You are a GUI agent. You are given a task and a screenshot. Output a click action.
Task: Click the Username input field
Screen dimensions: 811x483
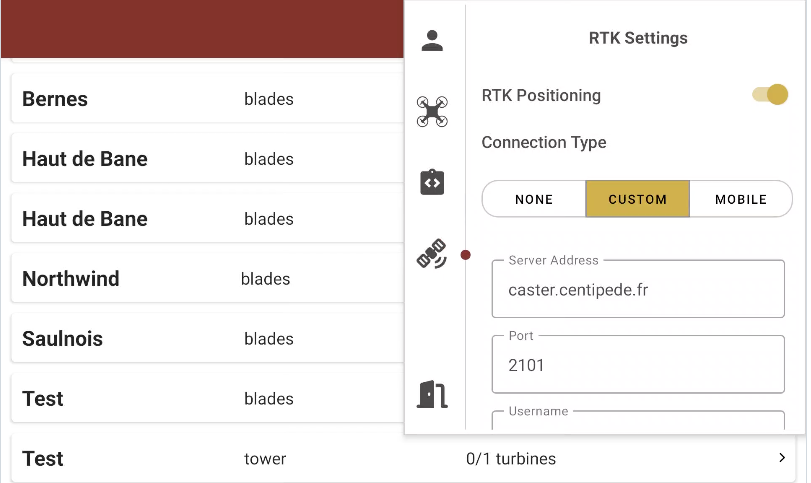[x=637, y=423]
